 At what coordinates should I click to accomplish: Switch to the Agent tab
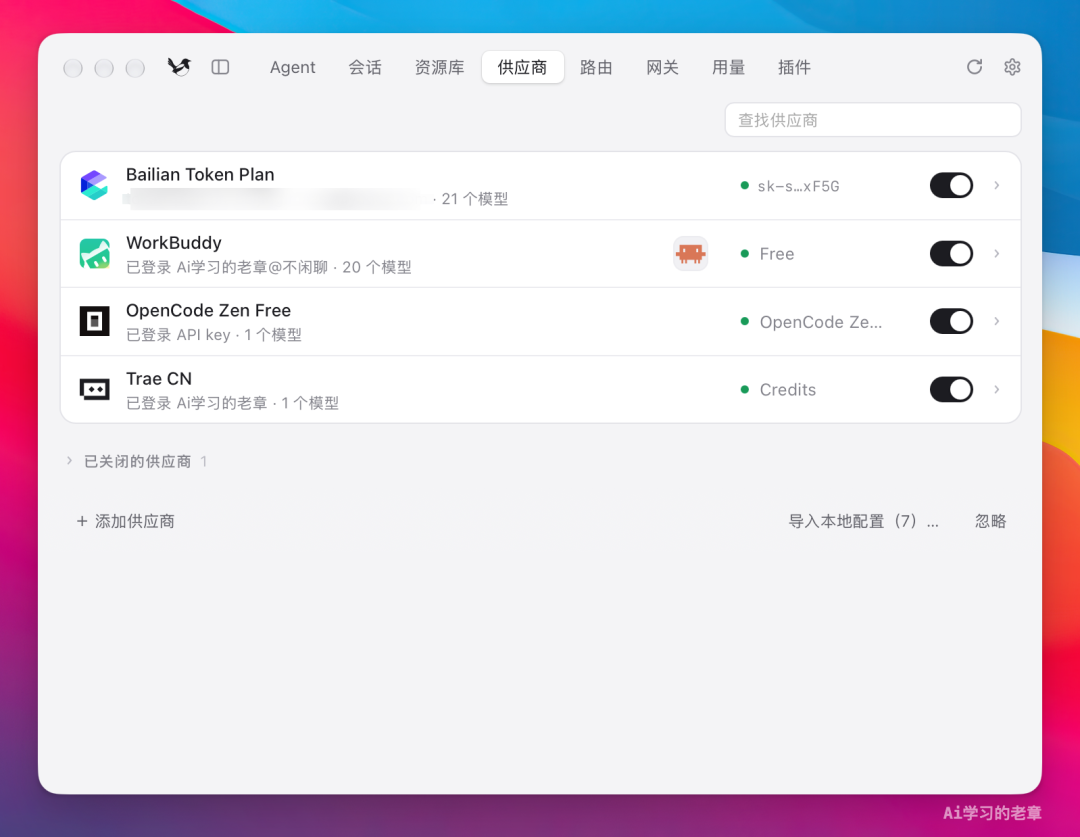[x=292, y=67]
